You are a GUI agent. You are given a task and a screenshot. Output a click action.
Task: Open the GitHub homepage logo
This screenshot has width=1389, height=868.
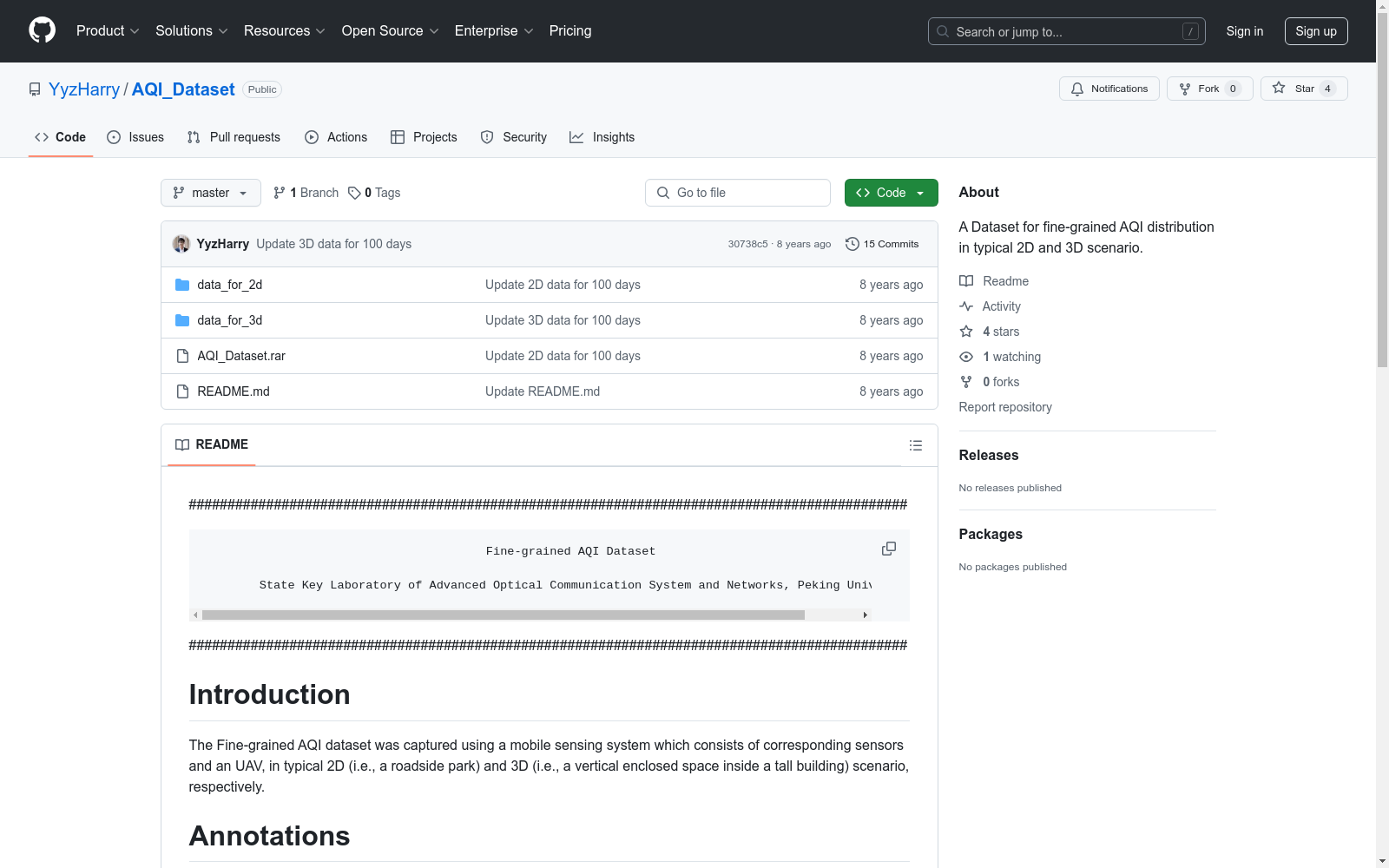(x=42, y=30)
